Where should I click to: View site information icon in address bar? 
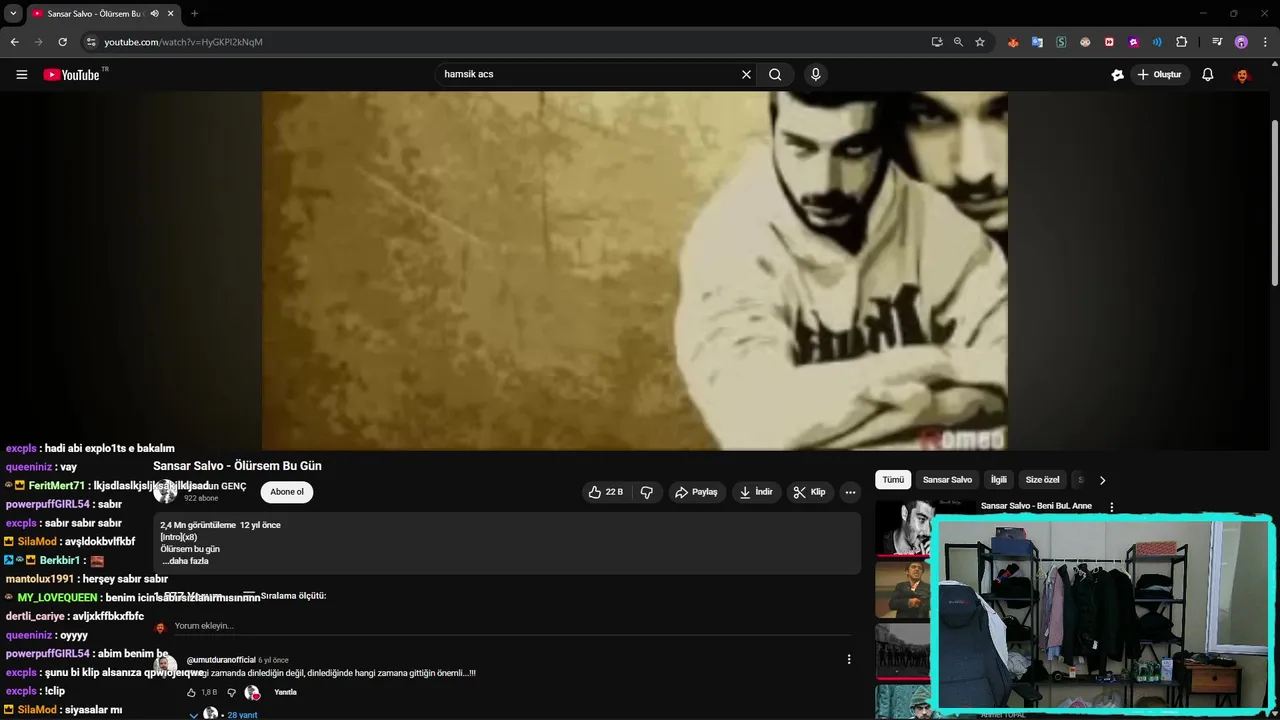pos(91,42)
